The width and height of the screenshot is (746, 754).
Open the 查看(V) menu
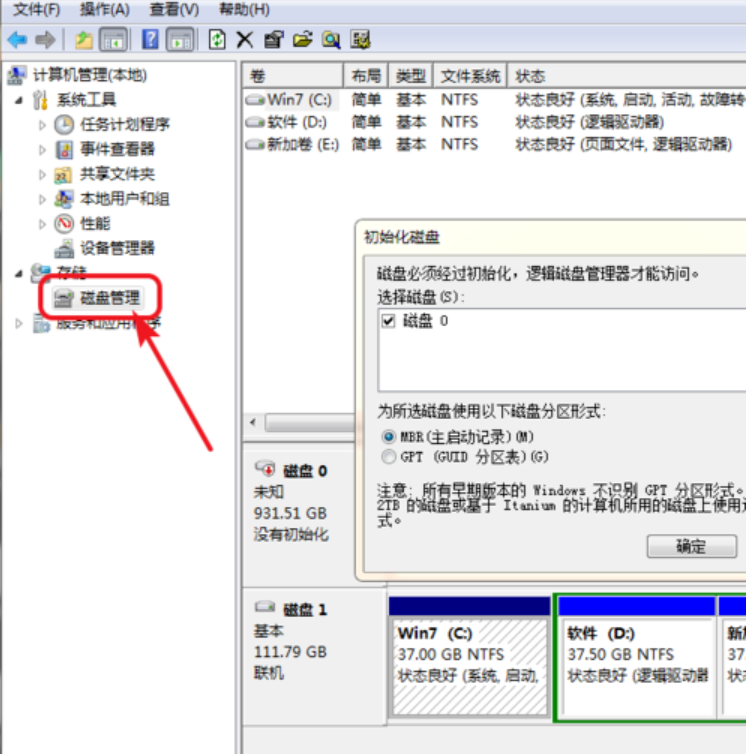172,10
